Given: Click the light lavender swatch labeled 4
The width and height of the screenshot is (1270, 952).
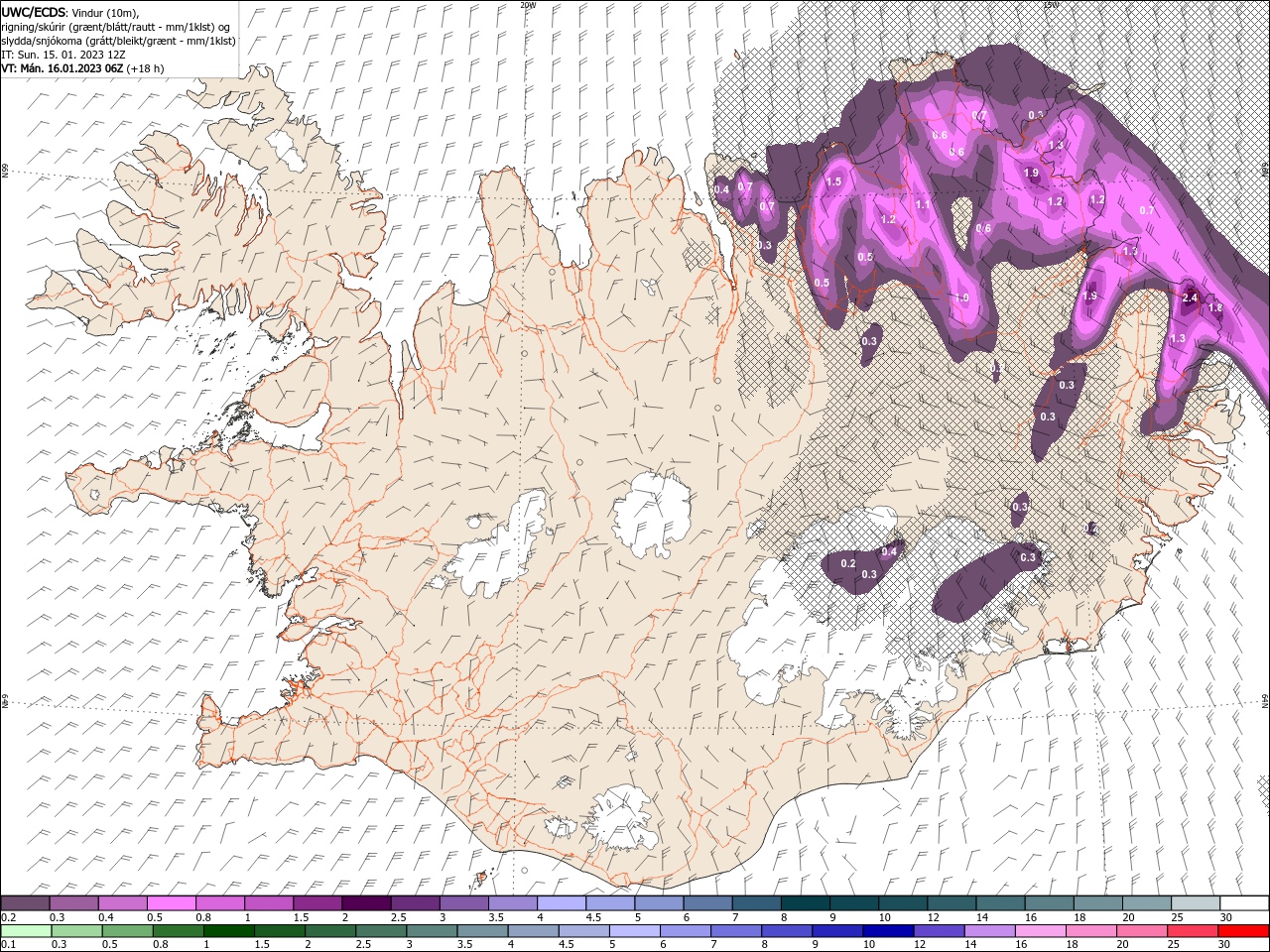Looking at the screenshot, I should click(562, 903).
